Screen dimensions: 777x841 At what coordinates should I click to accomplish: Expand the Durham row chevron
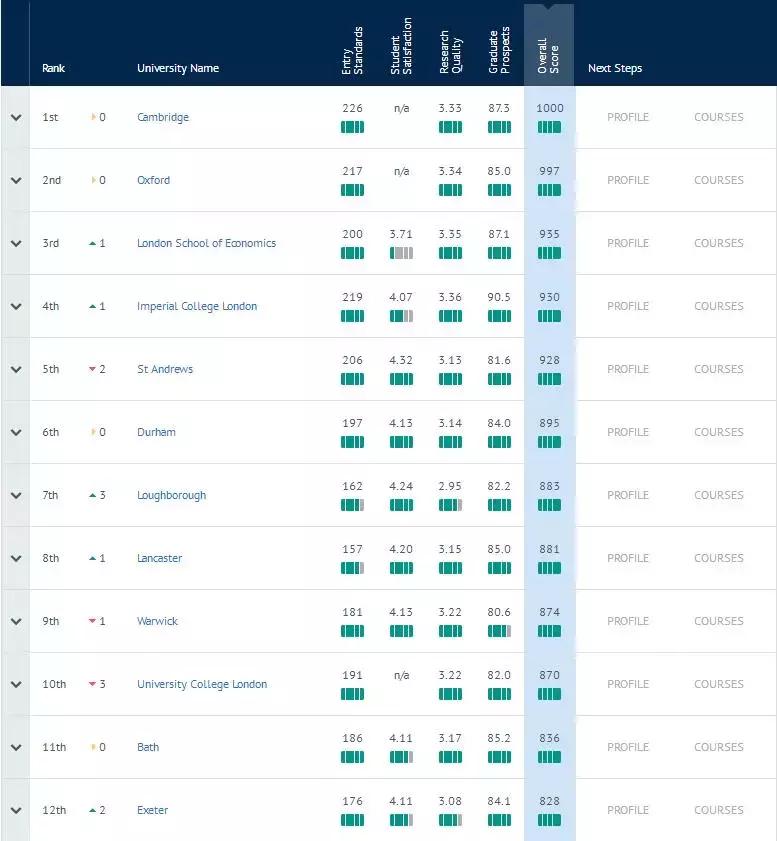click(x=16, y=432)
